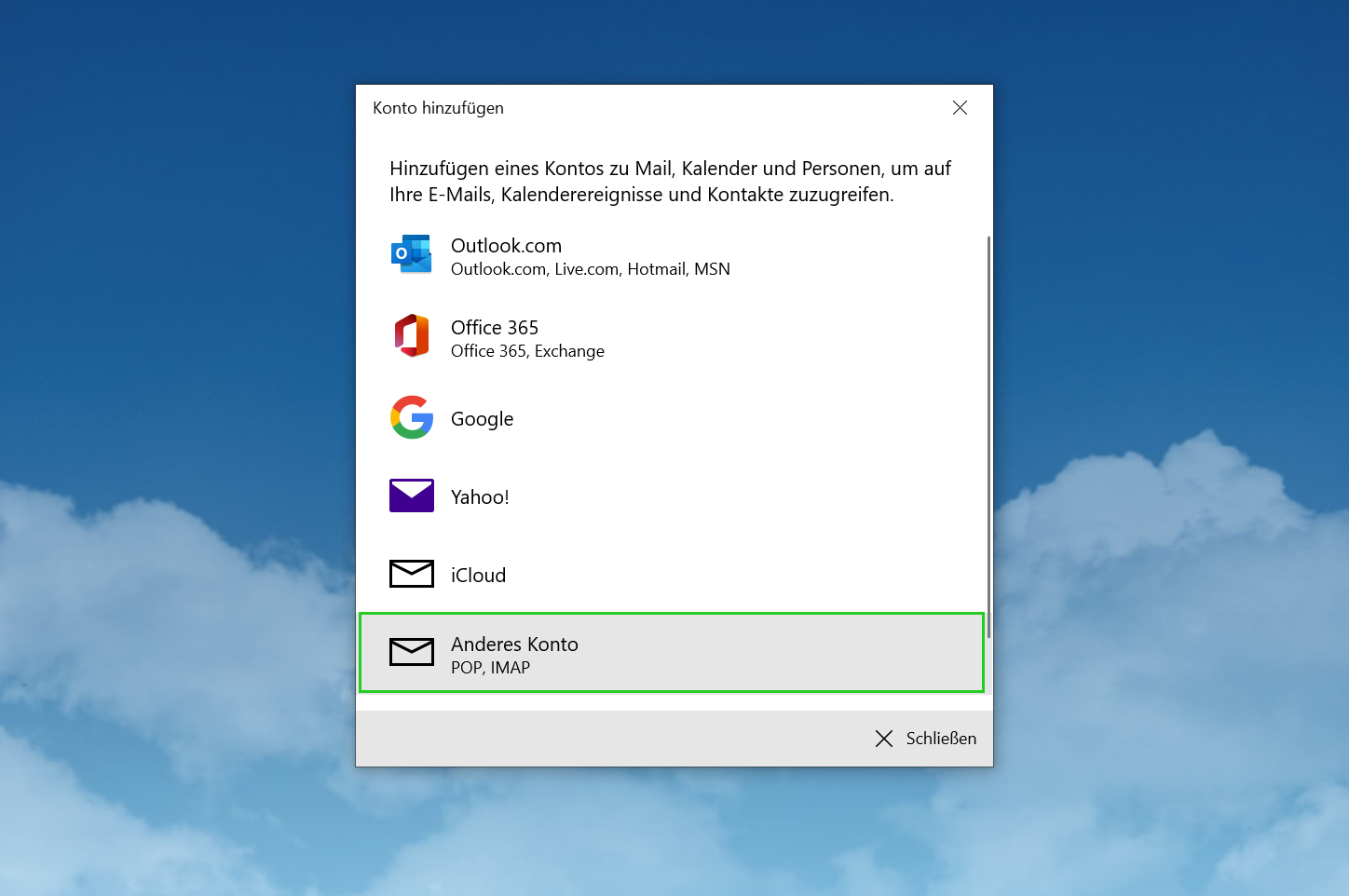The width and height of the screenshot is (1349, 896).
Task: Click the X icon beside Schließen
Action: (884, 739)
